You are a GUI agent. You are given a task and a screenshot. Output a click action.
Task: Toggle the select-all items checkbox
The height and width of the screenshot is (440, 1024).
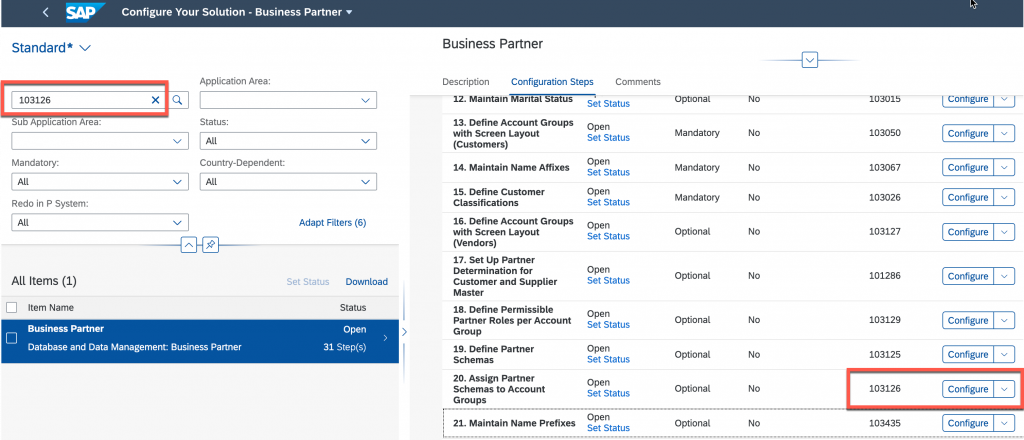tap(11, 307)
